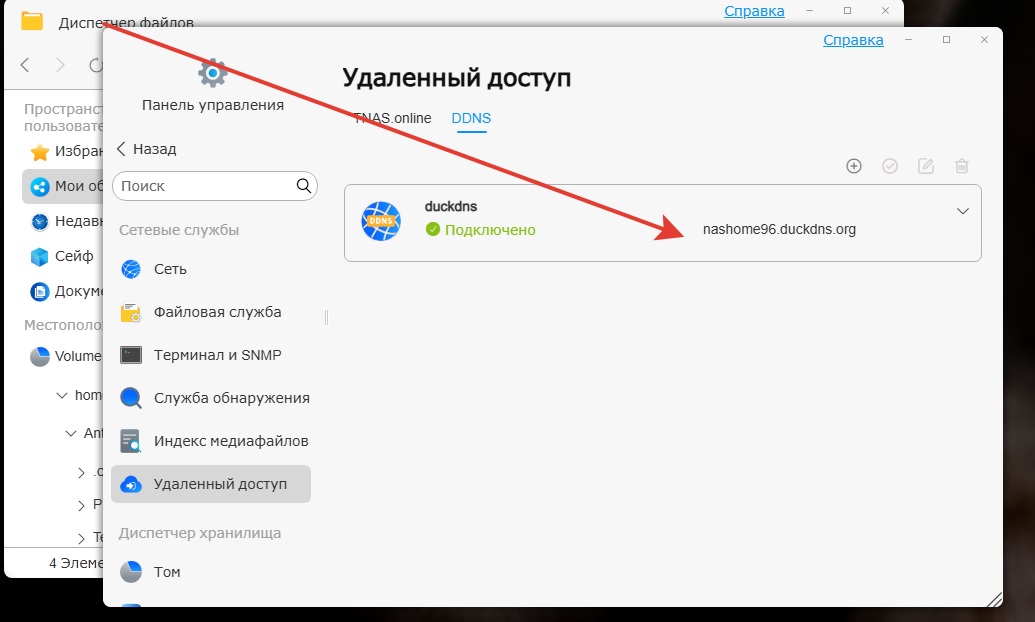This screenshot has width=1035, height=622.
Task: Click the magnifier icon in search box
Action: click(x=304, y=186)
